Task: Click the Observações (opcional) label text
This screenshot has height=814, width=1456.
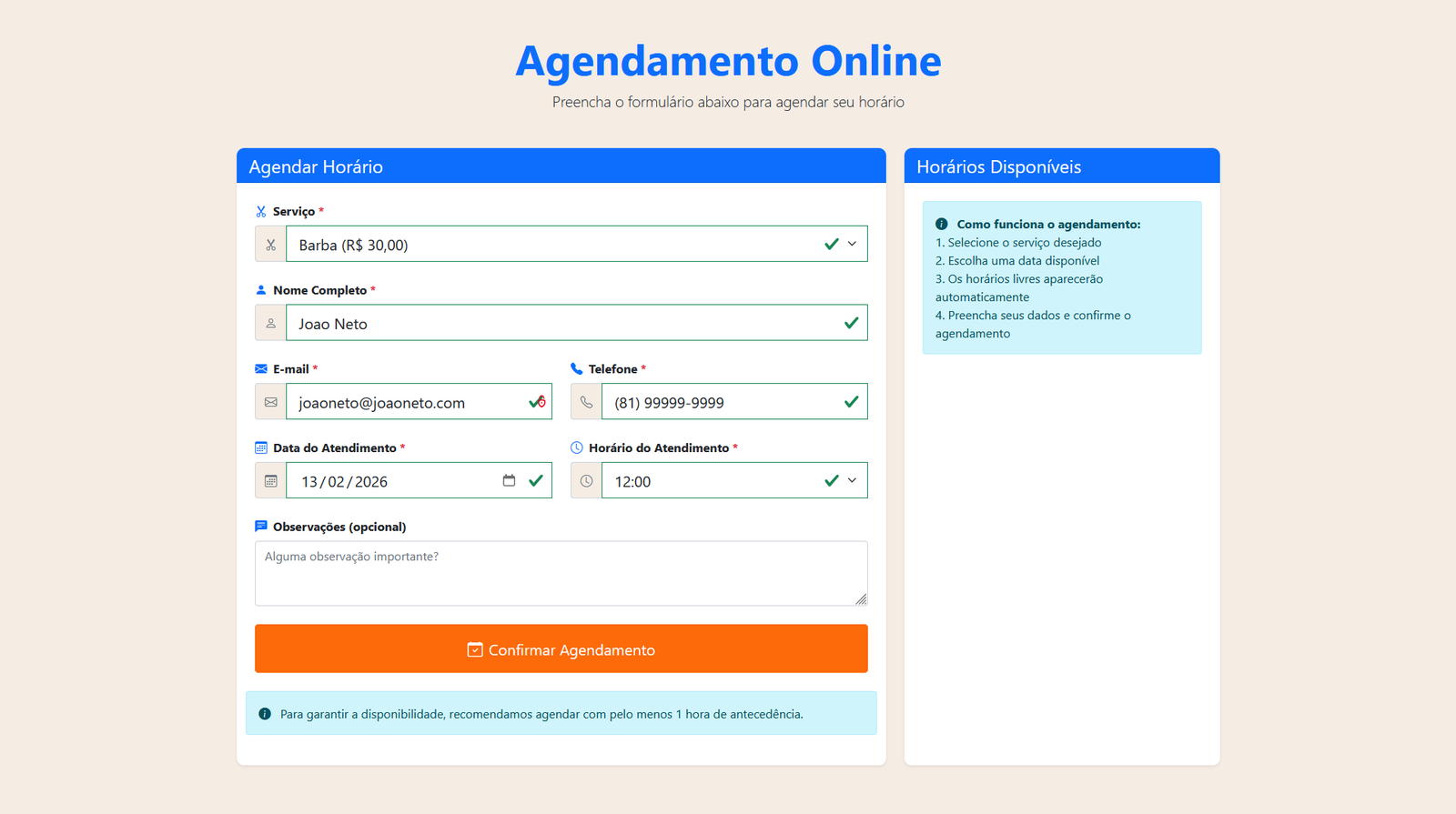Action: [x=339, y=527]
